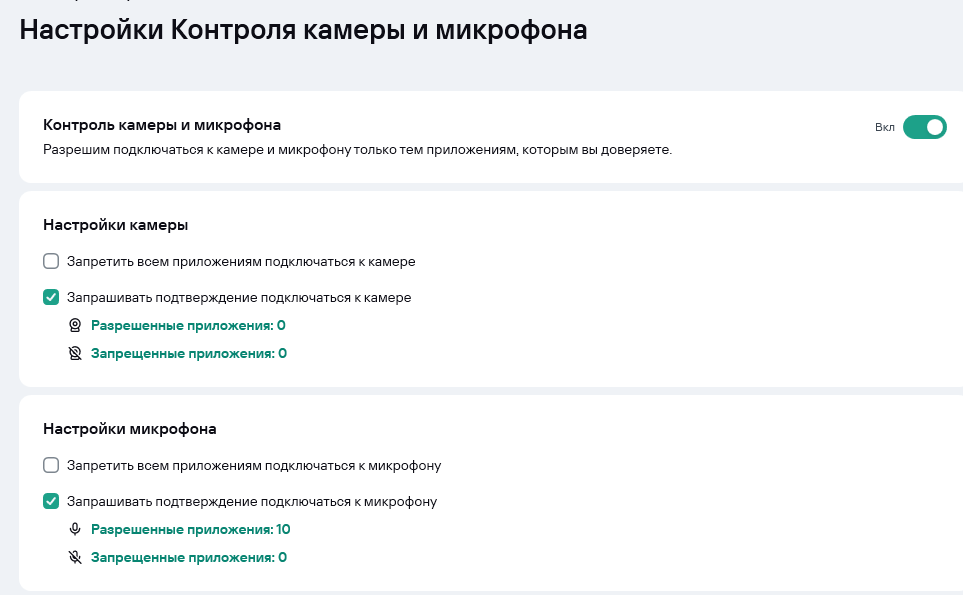
Task: Turn off the Контроль камеры и микрофона switch
Action: click(x=924, y=127)
